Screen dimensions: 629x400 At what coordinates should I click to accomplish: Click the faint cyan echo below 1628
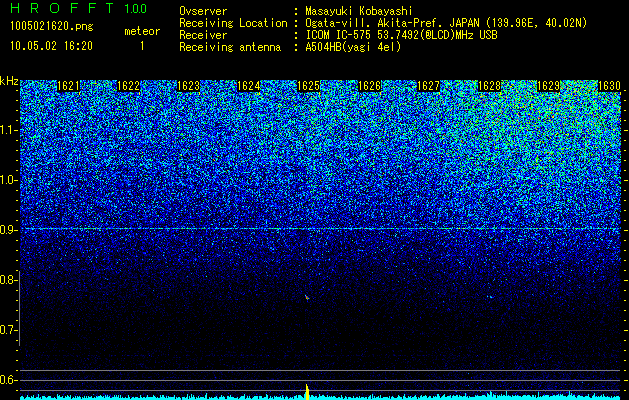(490, 297)
